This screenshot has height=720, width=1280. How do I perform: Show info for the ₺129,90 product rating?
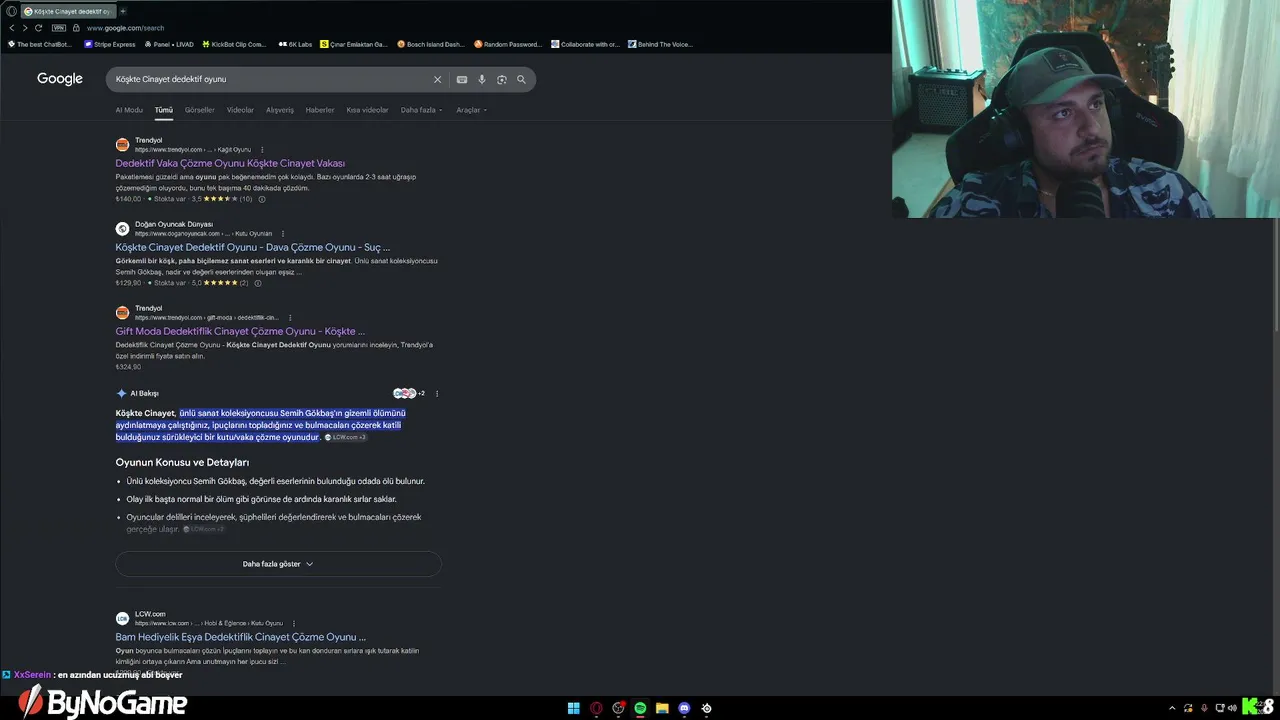coord(258,283)
